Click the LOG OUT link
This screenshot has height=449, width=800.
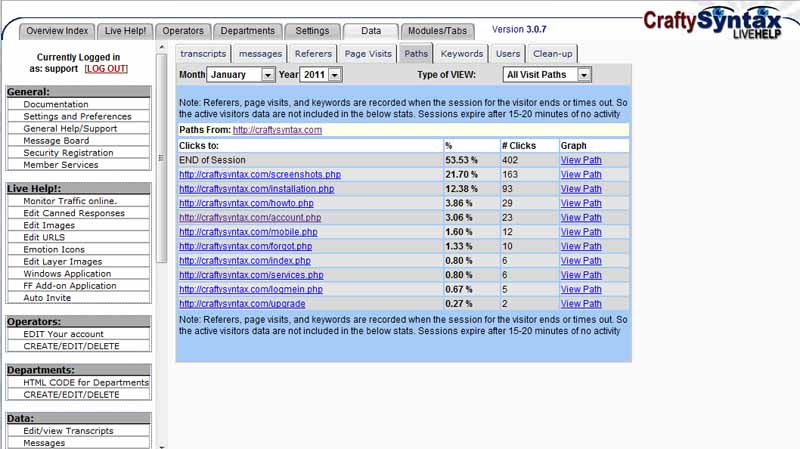[x=106, y=69]
